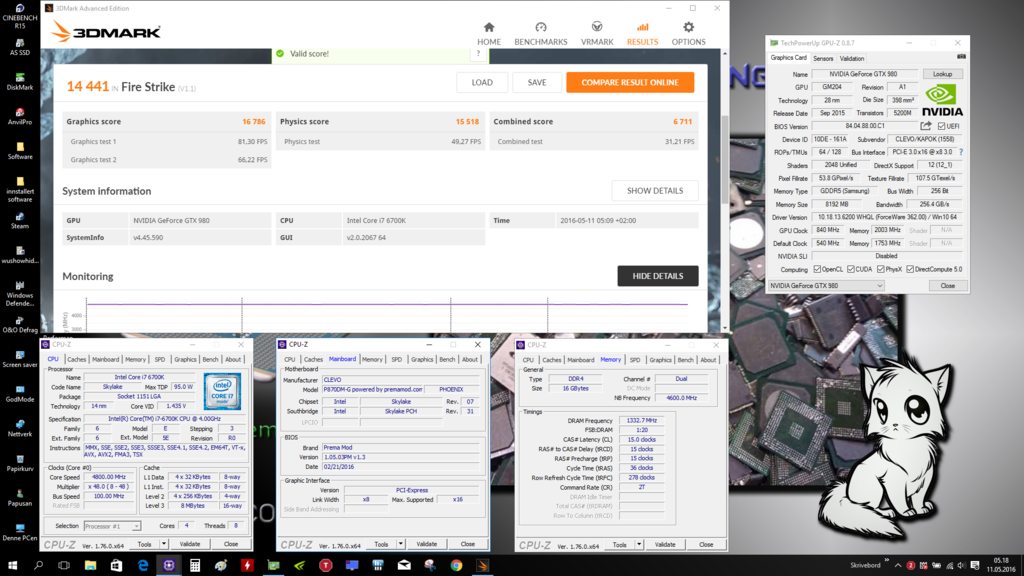Open the Processor selection dropdown in CPU-Z
The width and height of the screenshot is (1024, 576).
point(112,526)
